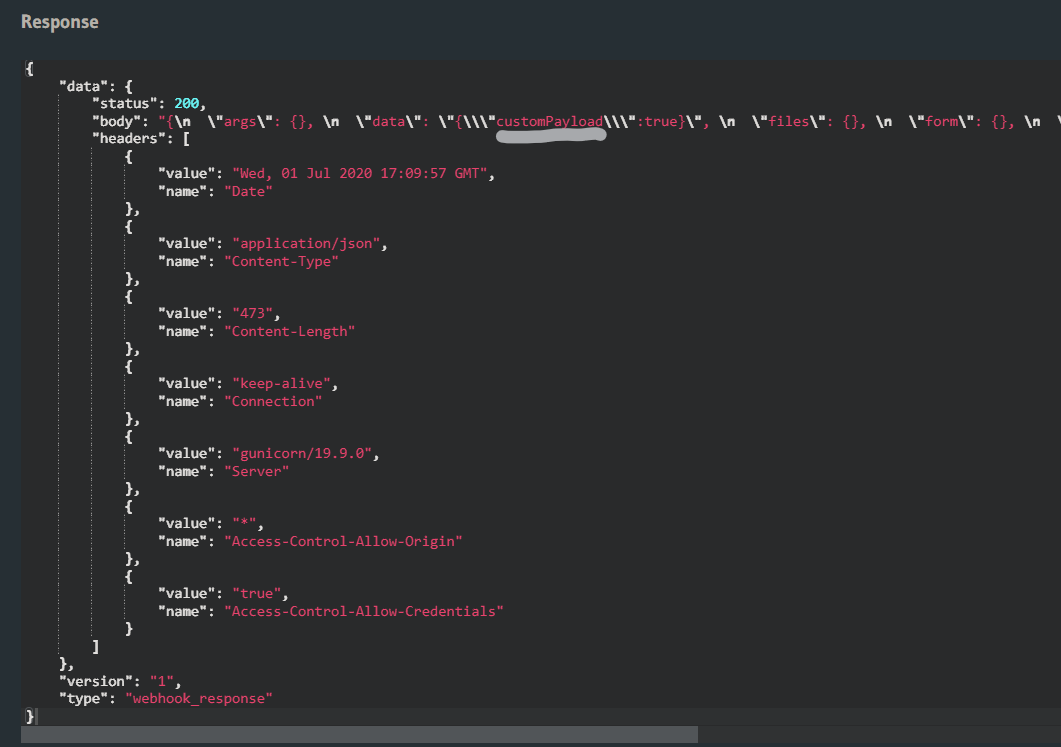The height and width of the screenshot is (747, 1061).
Task: Click the "webhook_response" value
Action: tap(199, 699)
